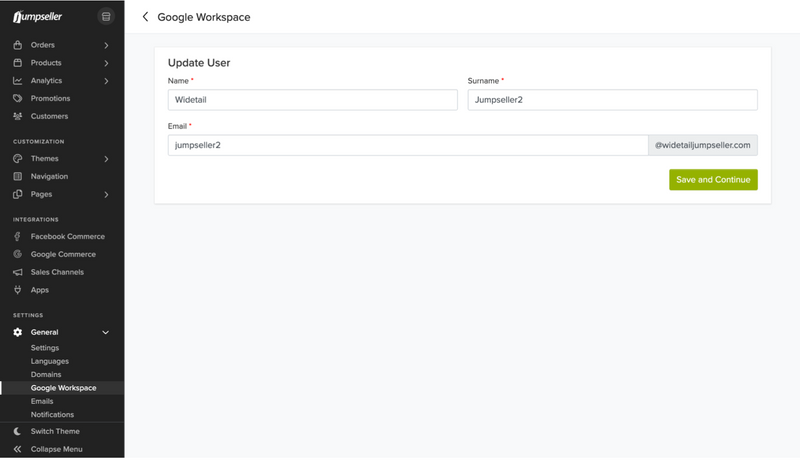Click the Navigation sidebar icon
The height and width of the screenshot is (463, 800).
(18, 177)
